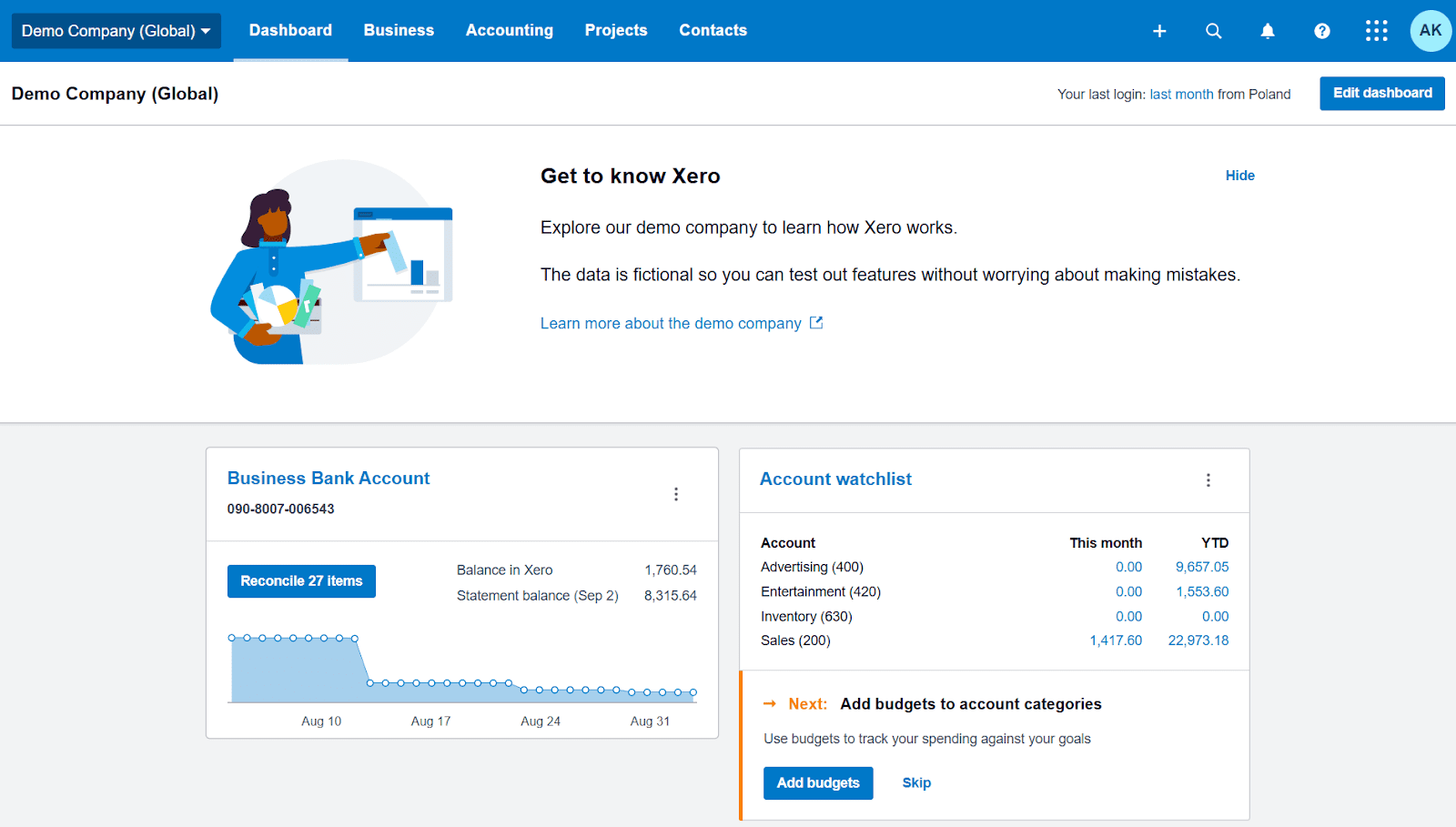1456x827 pixels.
Task: Click the Edit dashboard button
Action: (1381, 93)
